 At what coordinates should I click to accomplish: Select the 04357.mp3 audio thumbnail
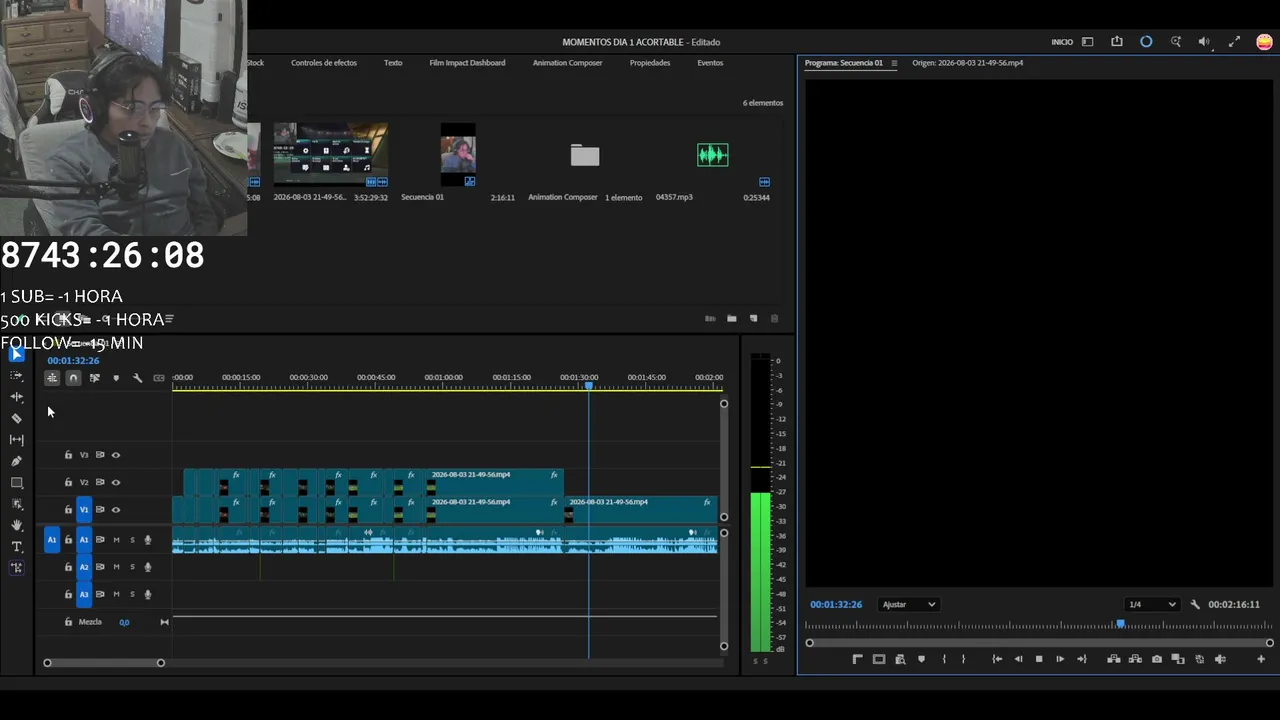712,155
